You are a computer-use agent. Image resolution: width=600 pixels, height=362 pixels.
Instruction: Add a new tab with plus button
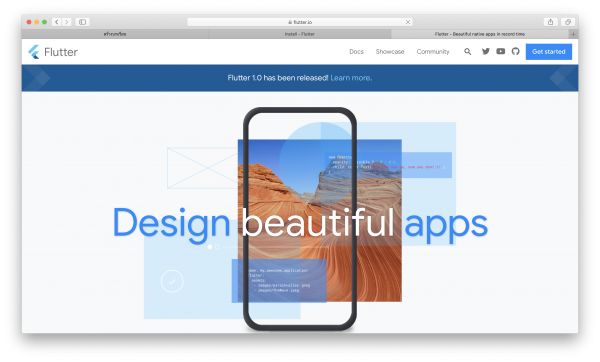573,34
